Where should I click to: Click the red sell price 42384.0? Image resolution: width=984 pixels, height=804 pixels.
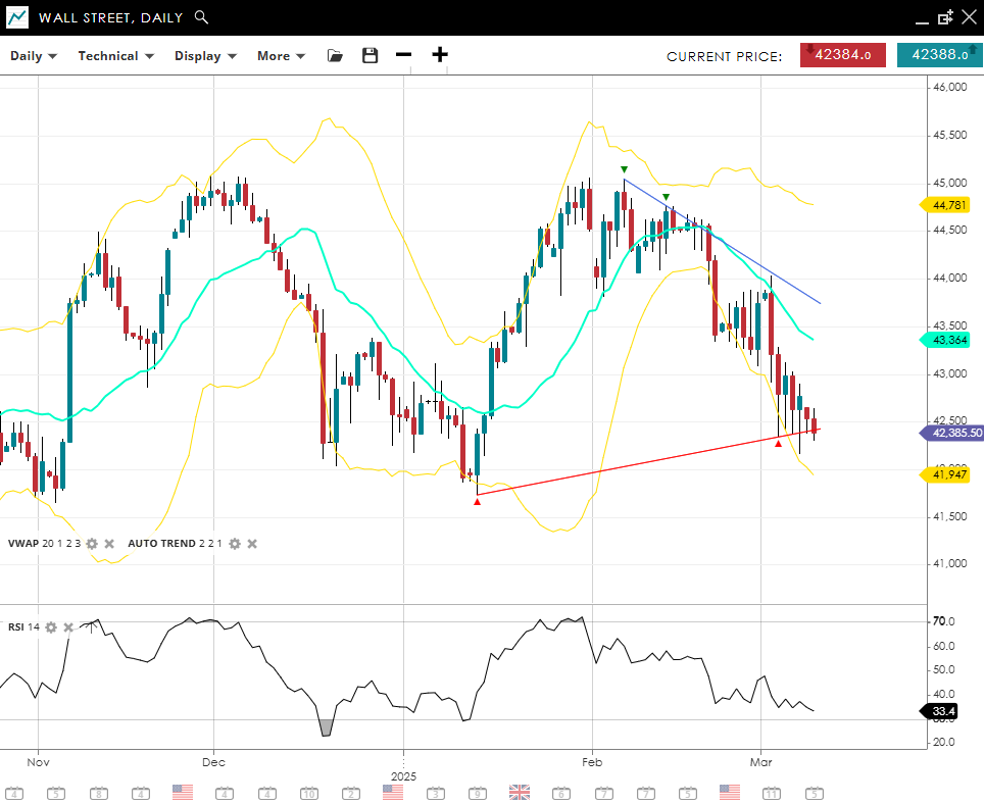842,56
